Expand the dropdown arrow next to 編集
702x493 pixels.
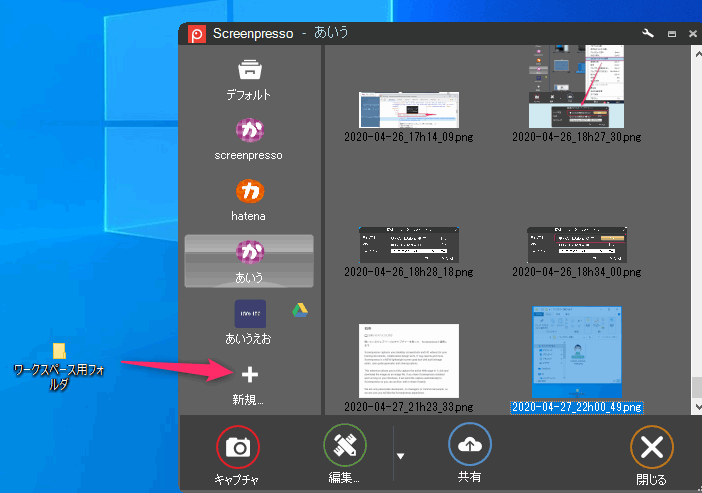point(401,456)
